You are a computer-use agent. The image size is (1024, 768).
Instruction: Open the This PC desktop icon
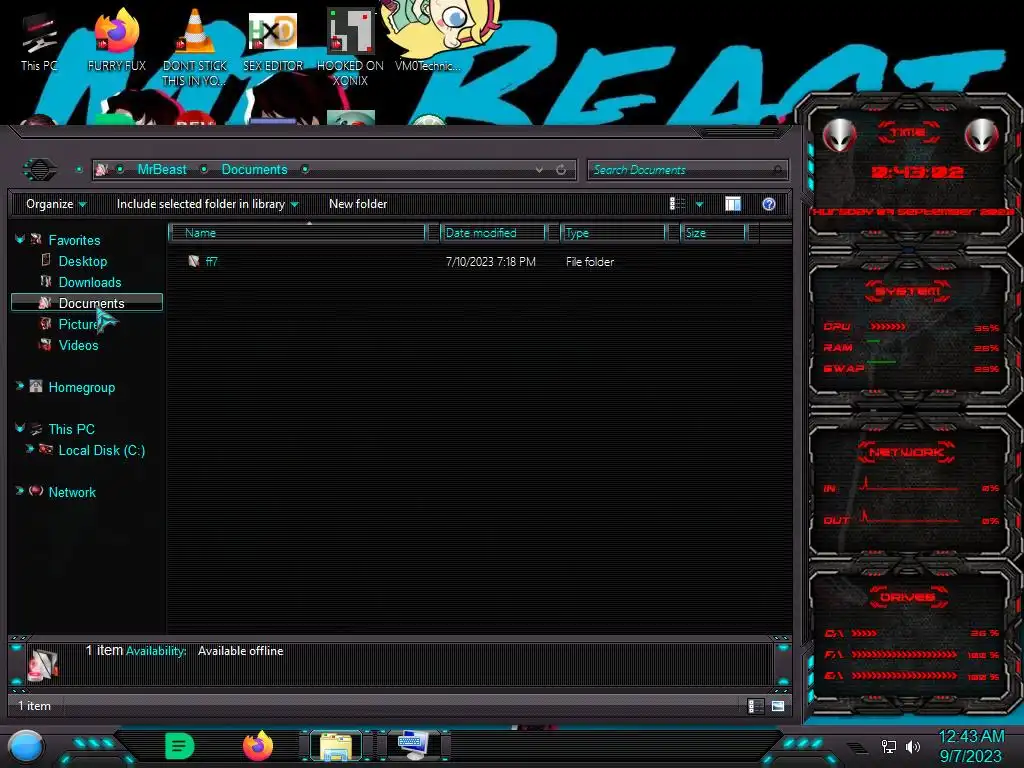39,42
